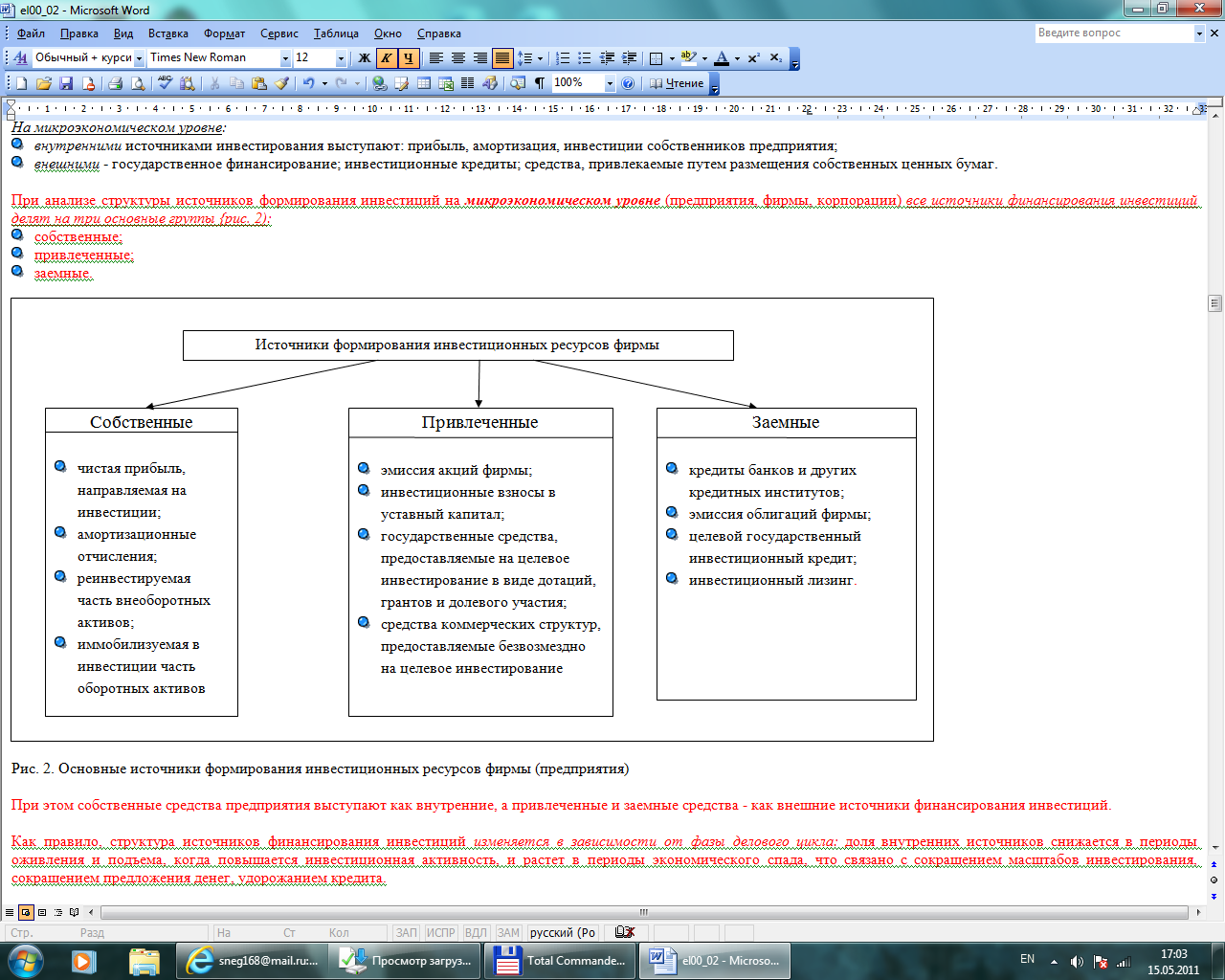Open the Research pane icon
Screen dimensions: 1225x980
(188, 83)
